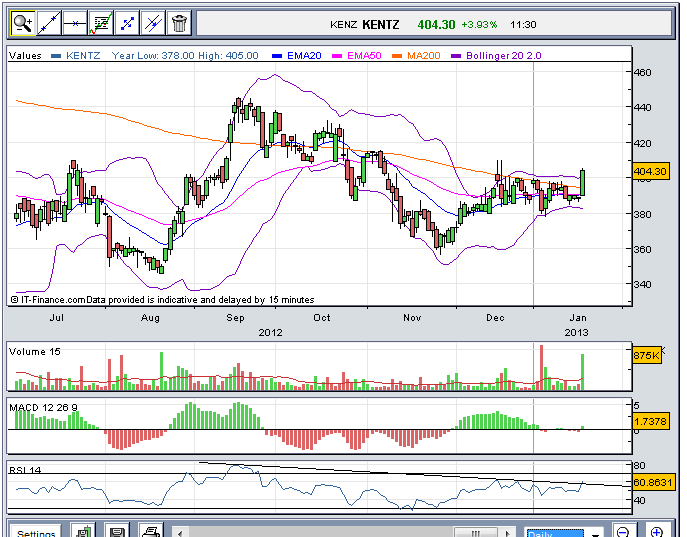Open the chart indicators tool

[x=100, y=22]
